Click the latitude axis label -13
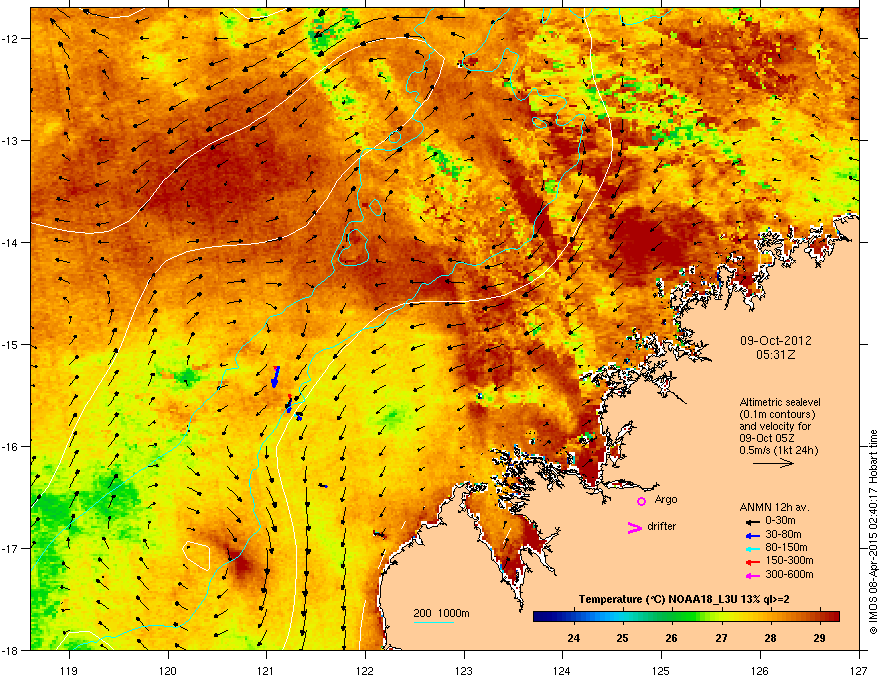The image size is (880, 680). click(x=11, y=140)
